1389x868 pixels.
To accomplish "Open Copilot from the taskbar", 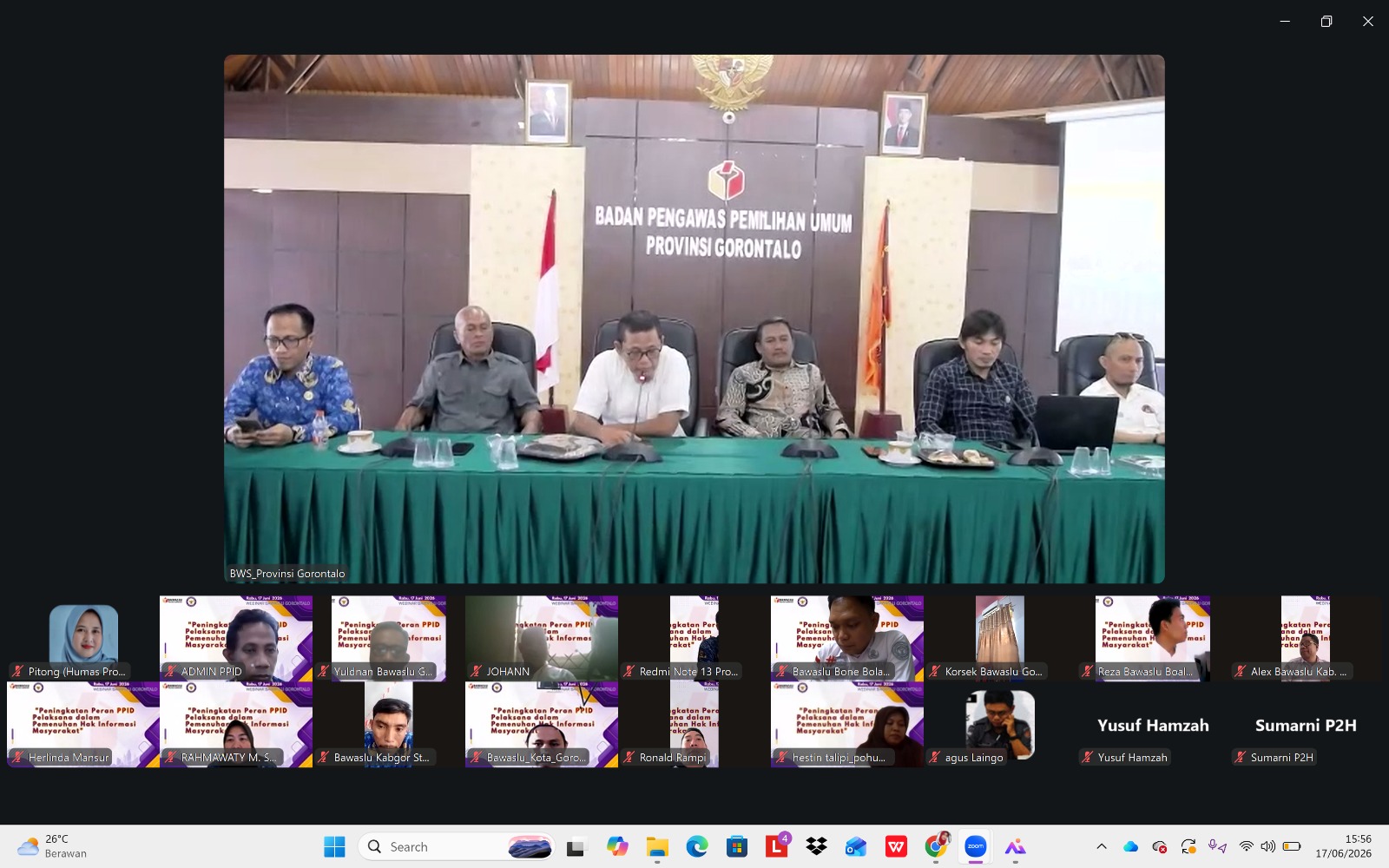I will [617, 846].
